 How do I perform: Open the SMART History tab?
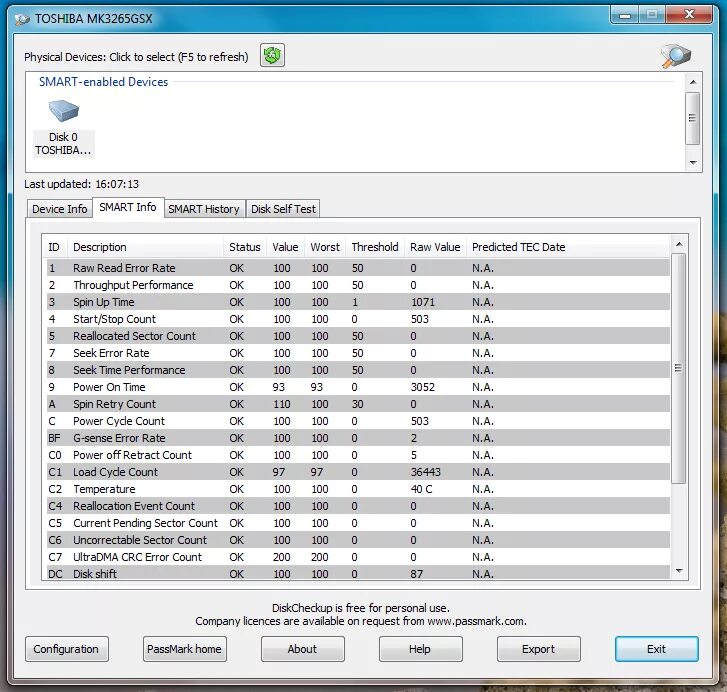pyautogui.click(x=204, y=209)
